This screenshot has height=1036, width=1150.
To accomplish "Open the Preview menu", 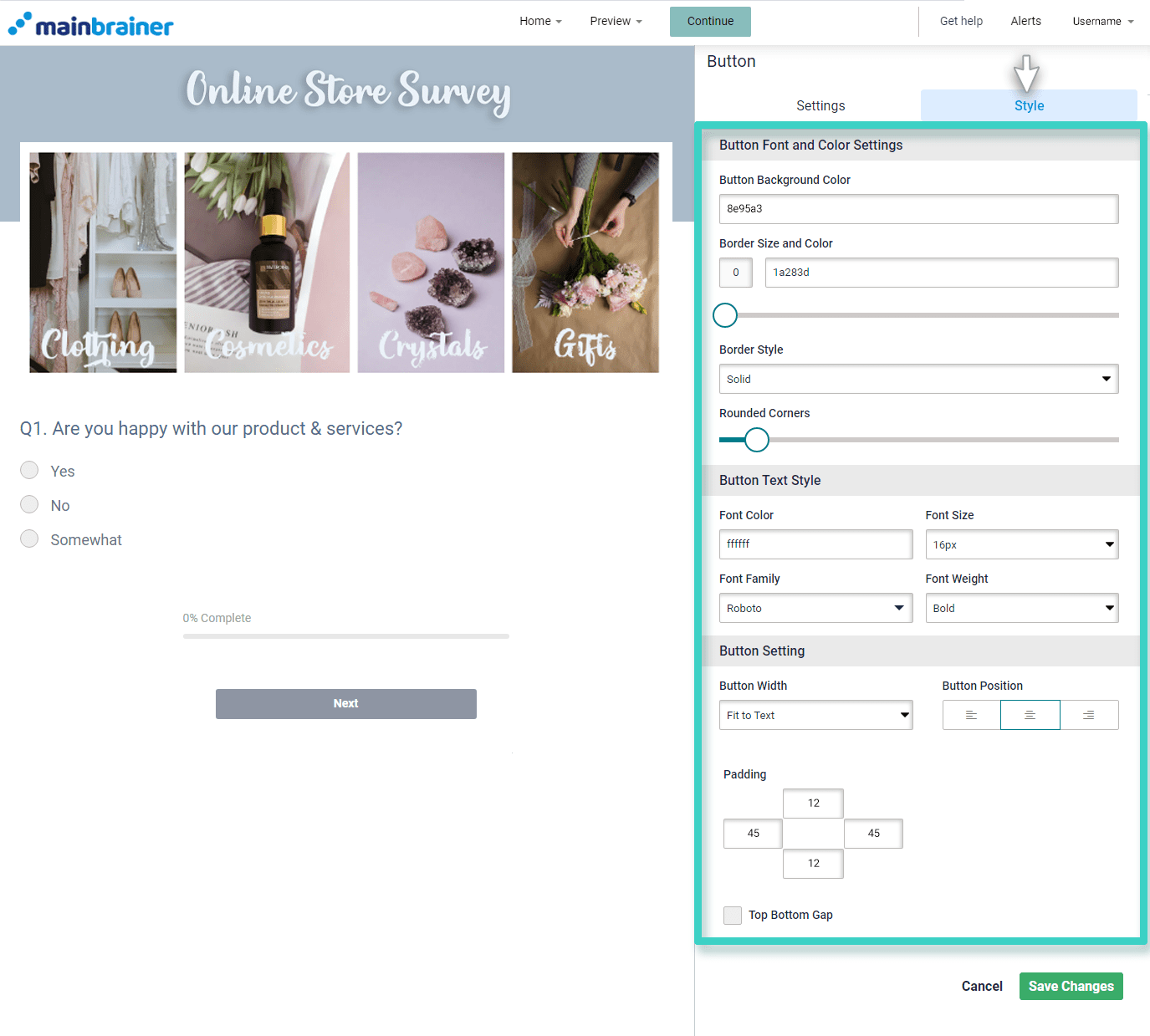I will tap(616, 21).
